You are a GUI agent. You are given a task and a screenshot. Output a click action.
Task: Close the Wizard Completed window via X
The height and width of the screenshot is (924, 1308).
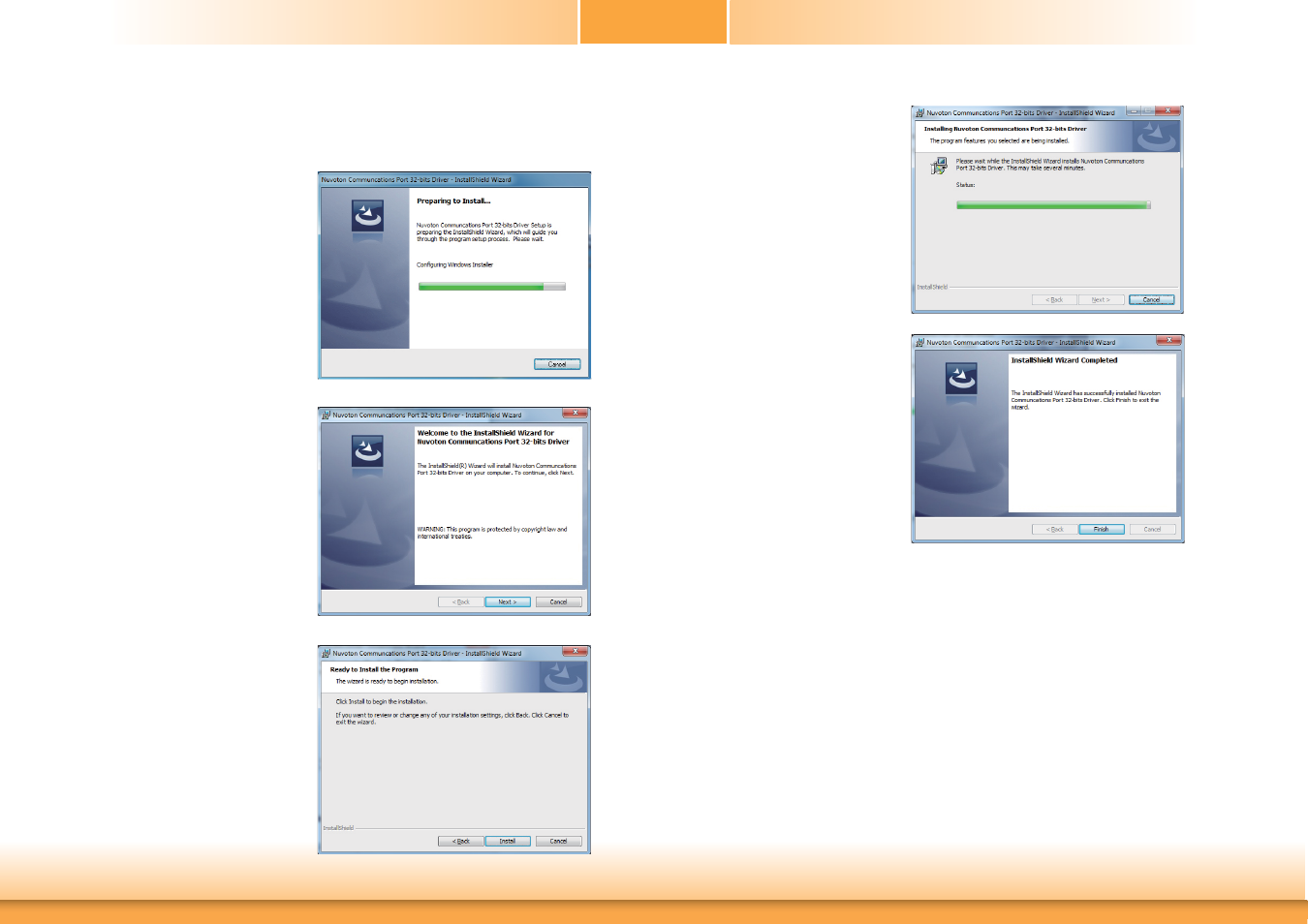coord(1169,341)
